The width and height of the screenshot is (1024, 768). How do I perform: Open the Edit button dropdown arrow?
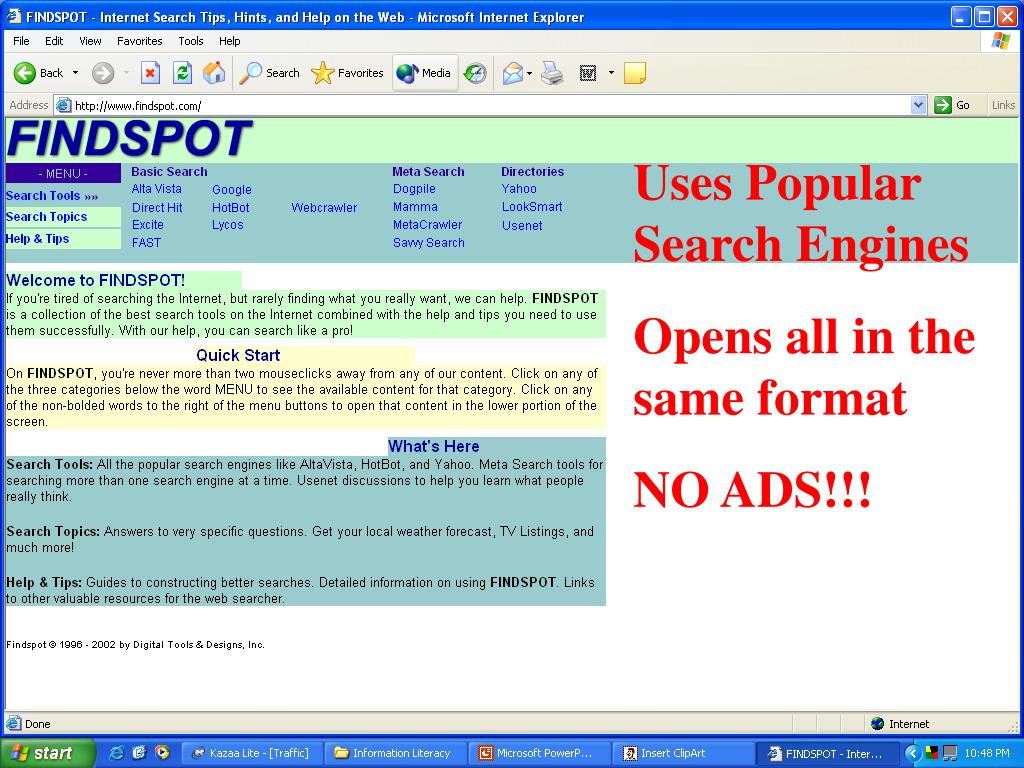coord(611,73)
